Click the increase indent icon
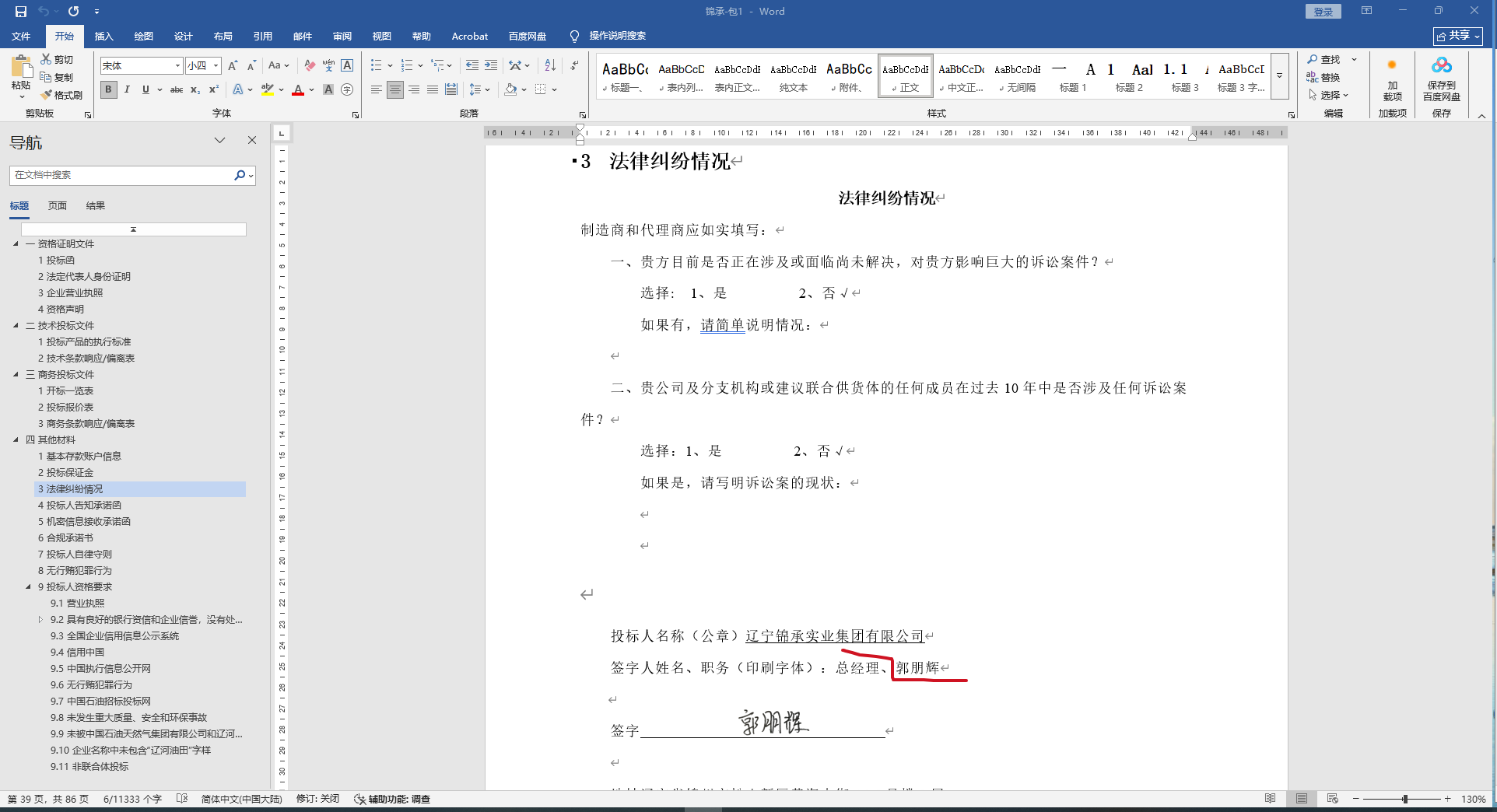Image resolution: width=1497 pixels, height=812 pixels. (491, 65)
